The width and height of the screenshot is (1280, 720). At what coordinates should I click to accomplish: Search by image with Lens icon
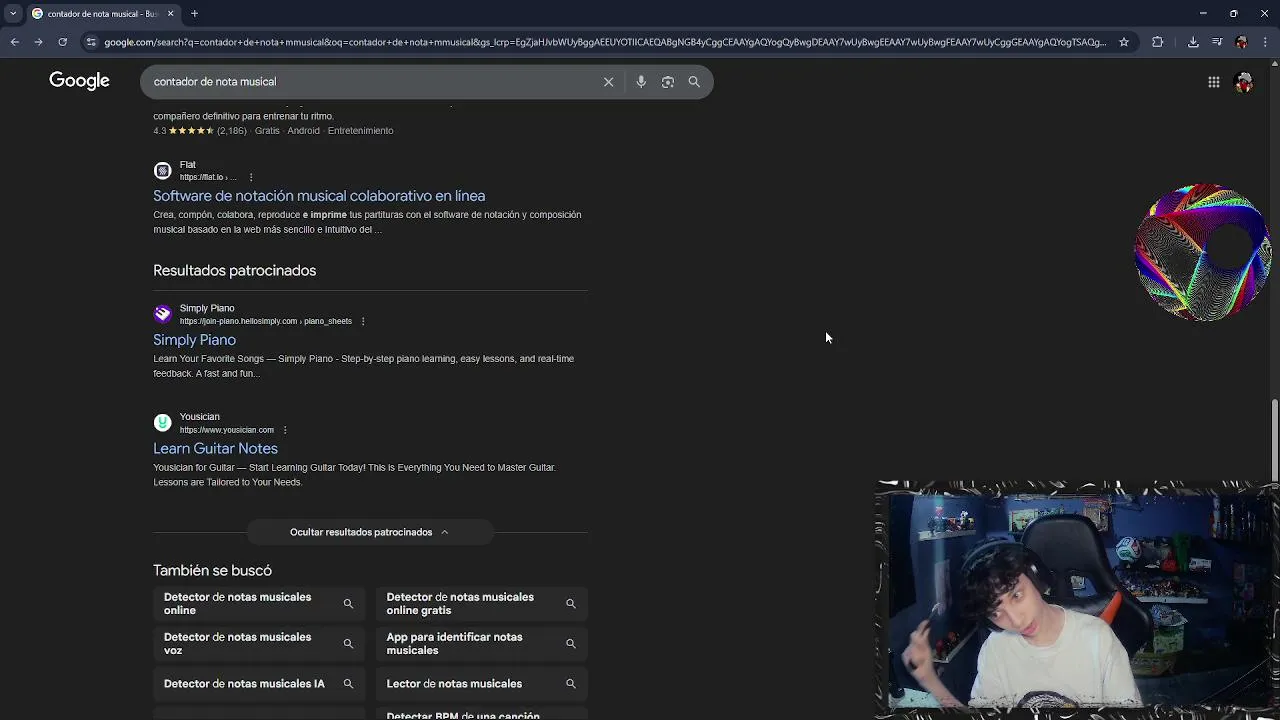668,82
